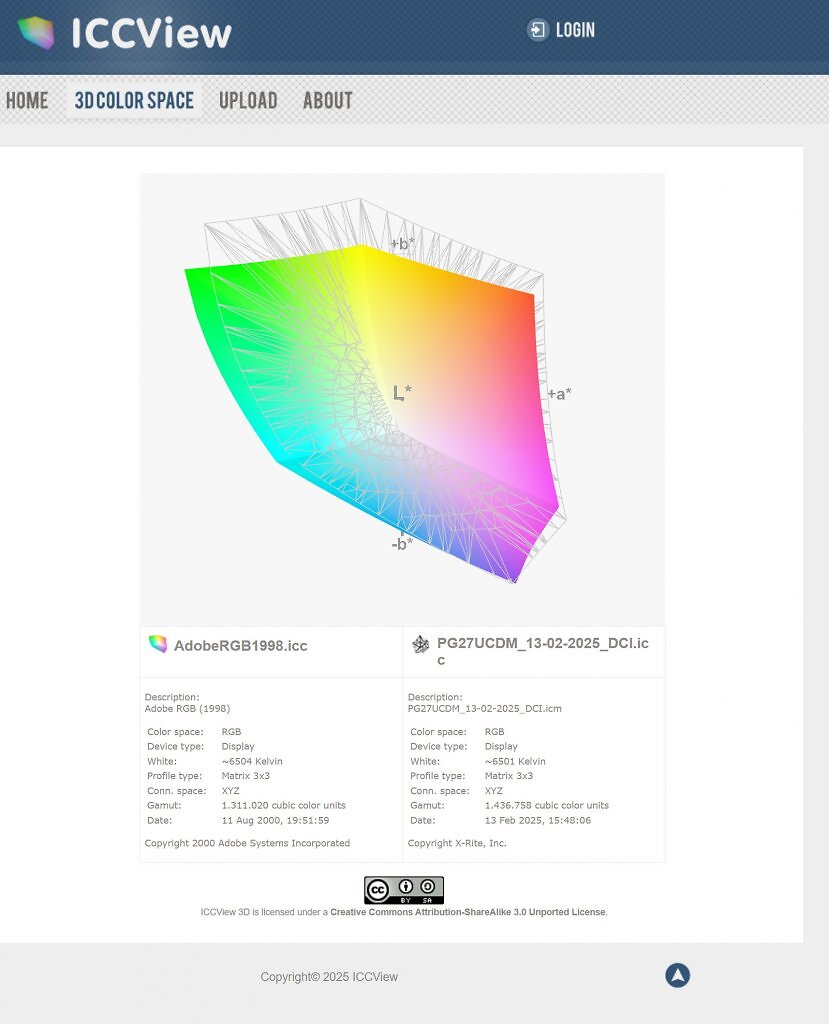The image size is (829, 1024).
Task: Click the '~6501 Kelvin' white point value
Action: point(515,761)
